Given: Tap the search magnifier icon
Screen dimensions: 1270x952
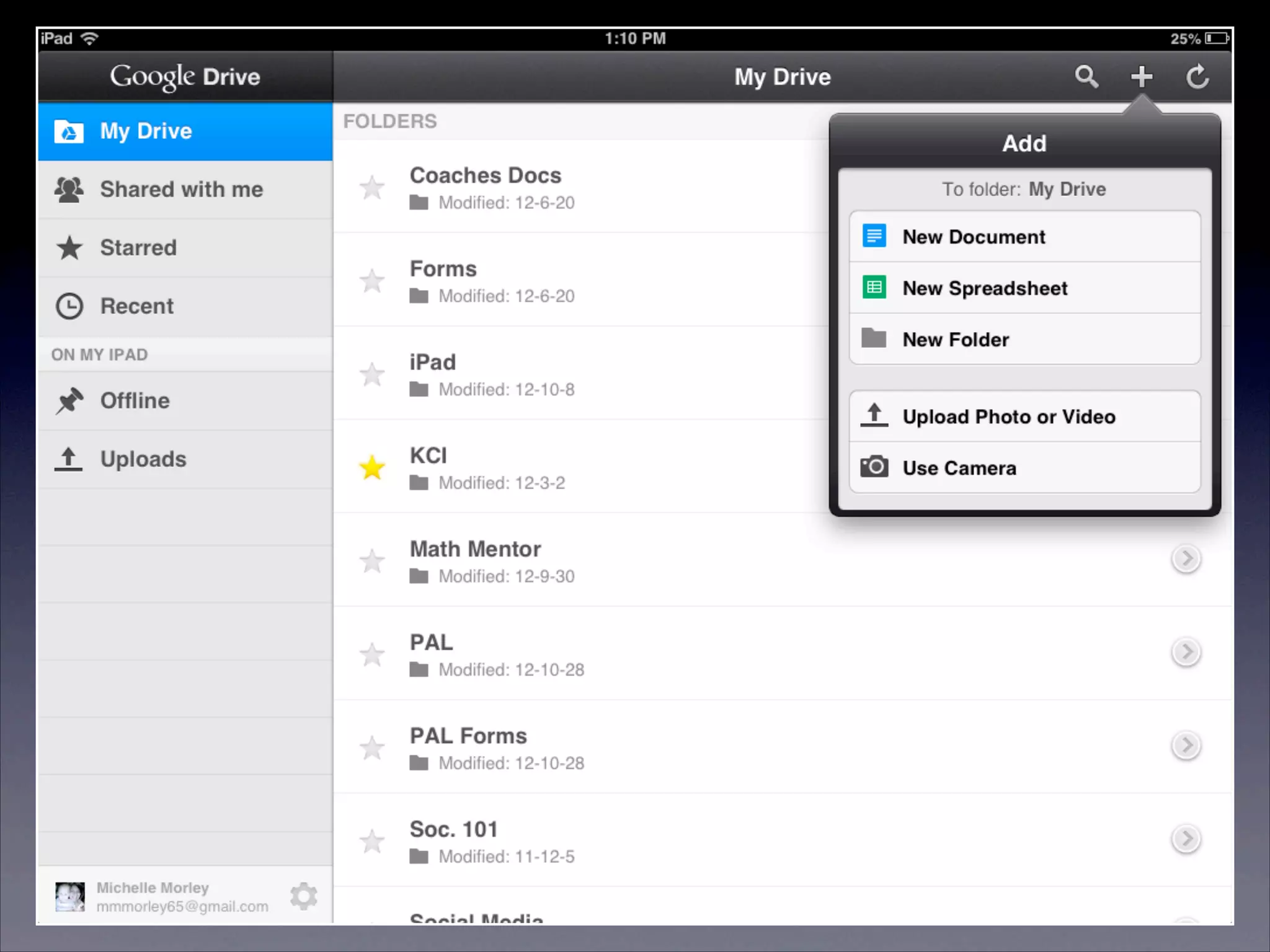Looking at the screenshot, I should pos(1086,77).
